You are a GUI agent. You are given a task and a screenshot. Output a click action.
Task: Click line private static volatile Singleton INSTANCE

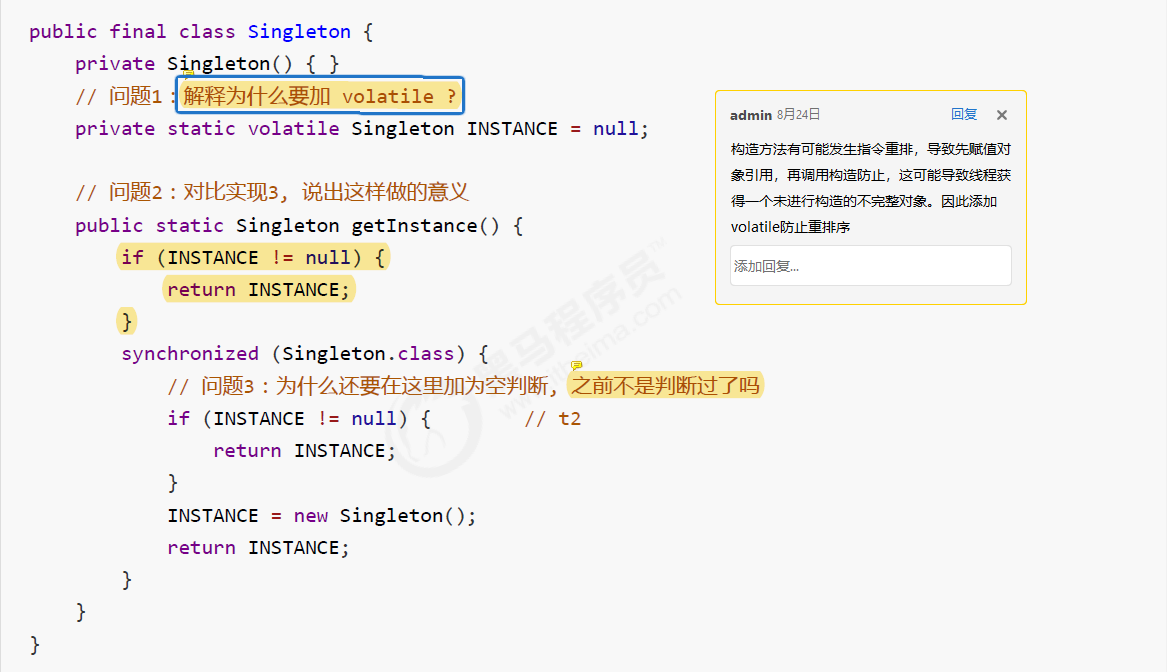(x=362, y=129)
